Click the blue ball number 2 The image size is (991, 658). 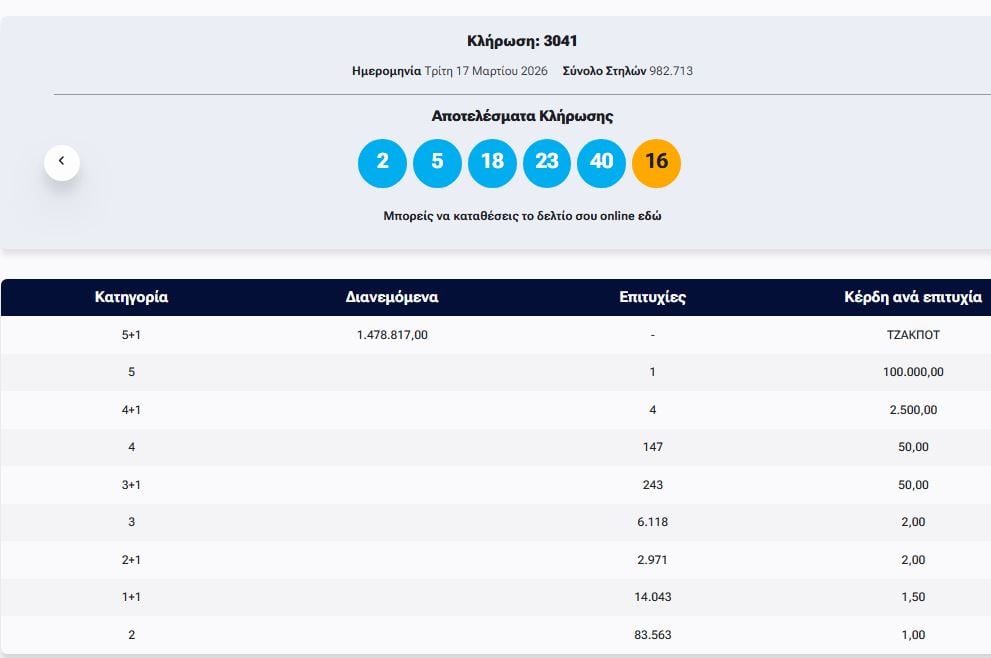[x=382, y=162]
